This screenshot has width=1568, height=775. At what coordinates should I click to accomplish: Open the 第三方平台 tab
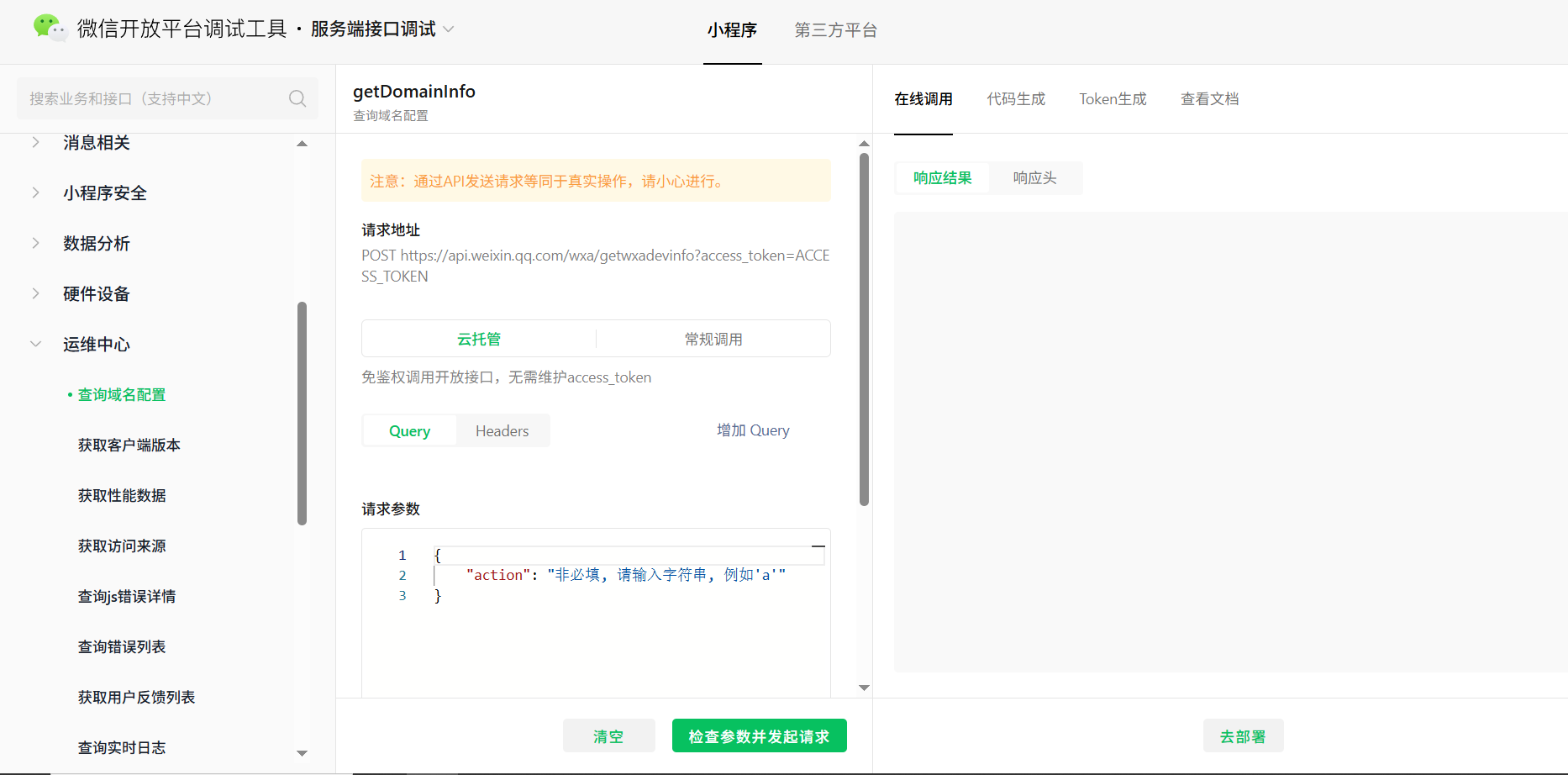(835, 30)
